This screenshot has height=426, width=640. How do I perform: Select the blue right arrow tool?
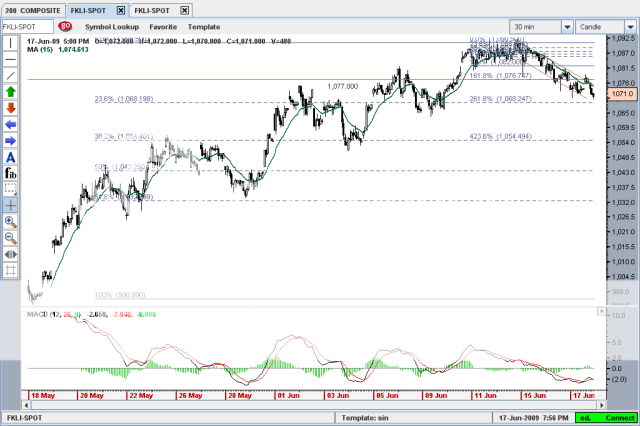point(10,140)
